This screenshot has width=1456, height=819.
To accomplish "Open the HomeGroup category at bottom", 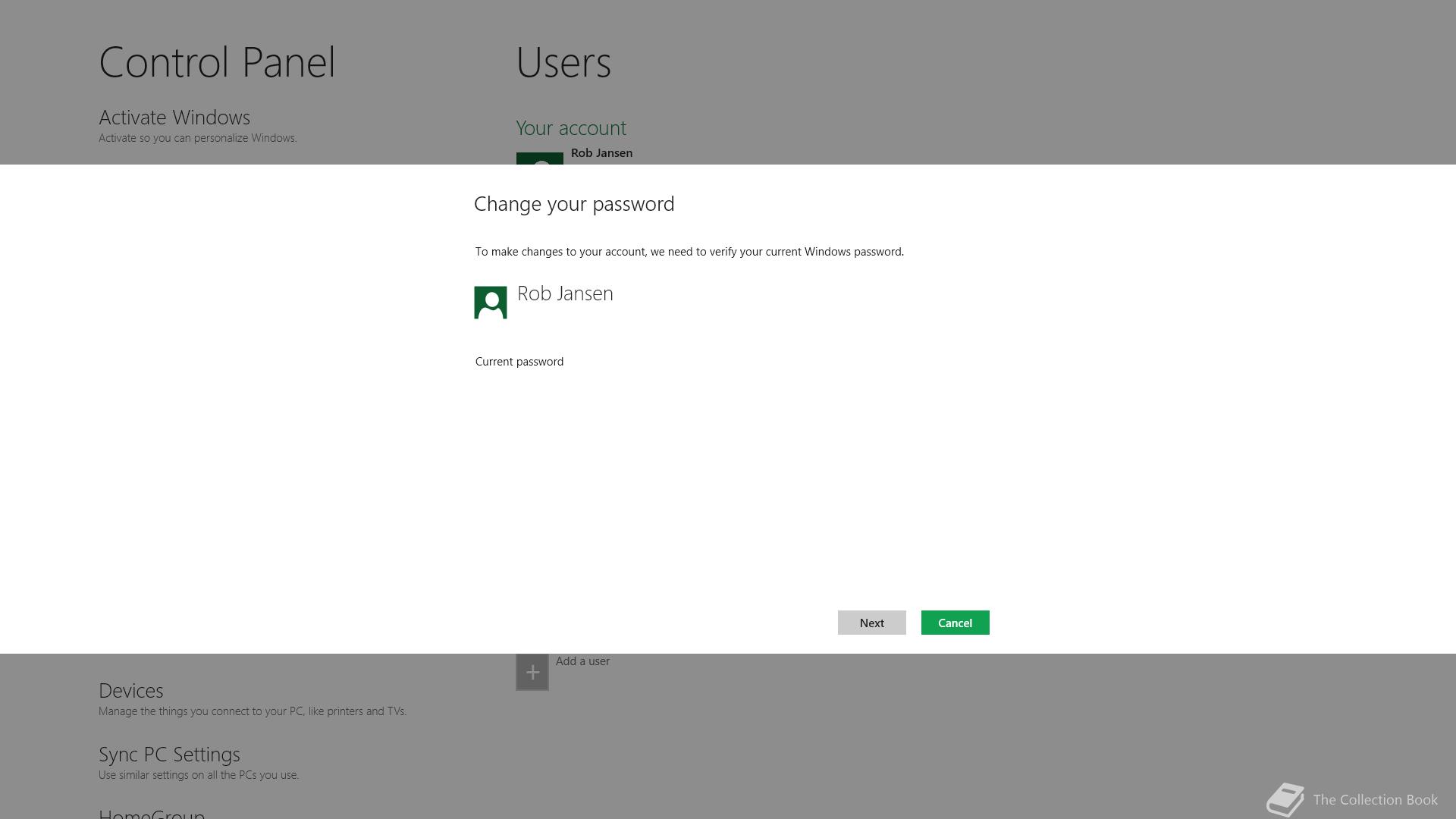I will (152, 814).
